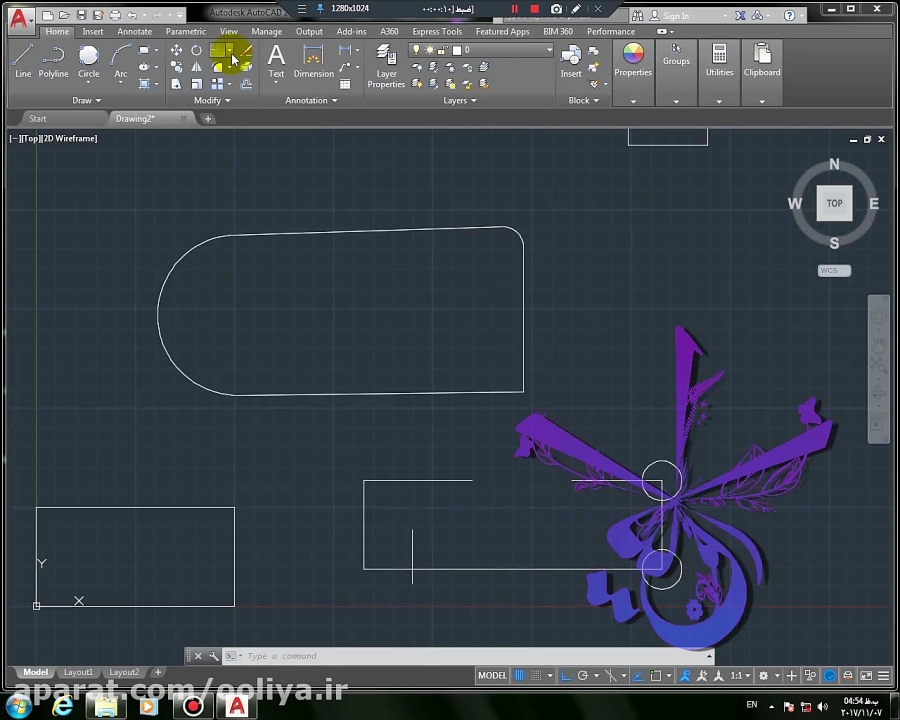Open Layer Properties manager
900x720 pixels.
coord(386,66)
